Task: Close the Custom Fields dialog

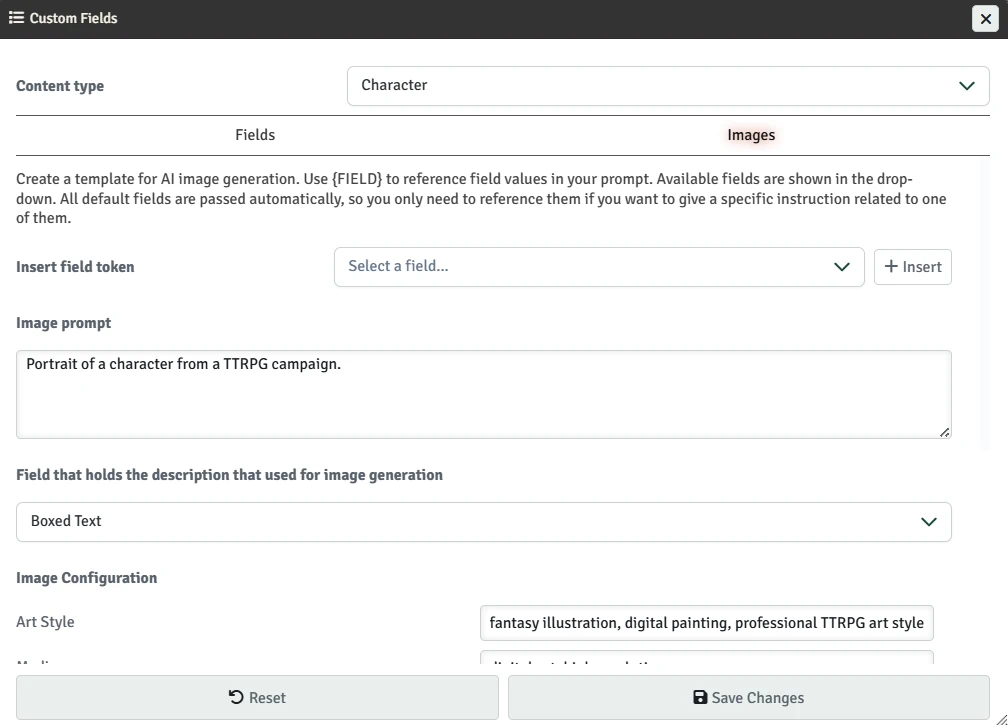Action: [985, 19]
